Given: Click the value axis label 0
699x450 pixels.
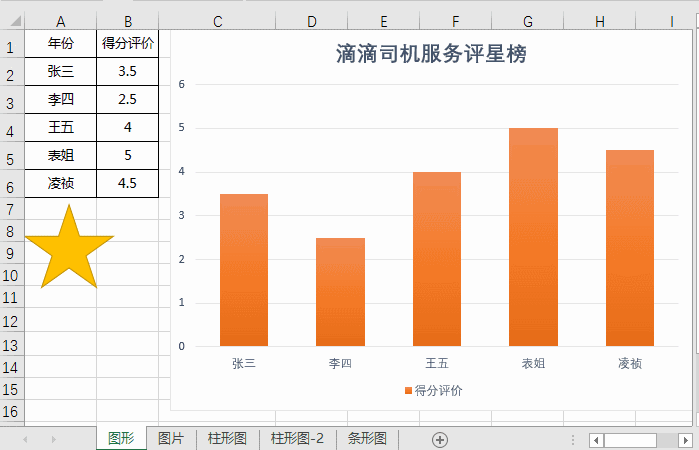Looking at the screenshot, I should 181,346.
